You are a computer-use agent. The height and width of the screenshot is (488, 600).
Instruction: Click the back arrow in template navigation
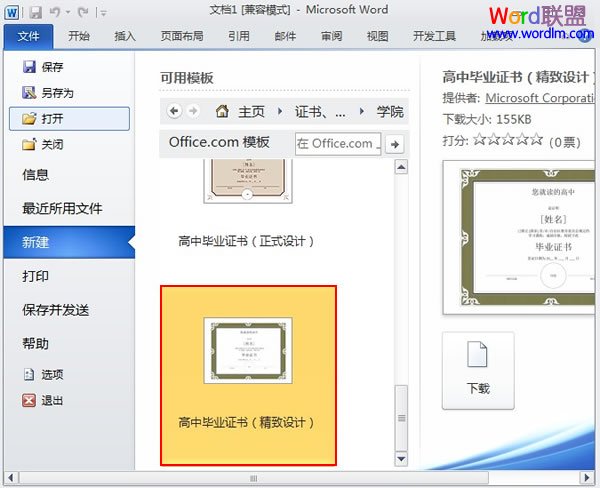click(x=174, y=111)
